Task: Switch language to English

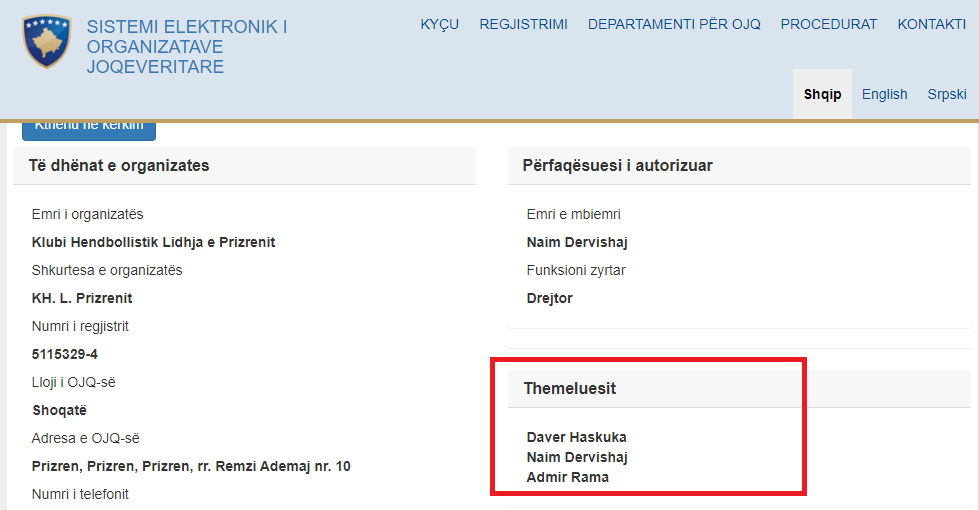Action: click(x=884, y=94)
